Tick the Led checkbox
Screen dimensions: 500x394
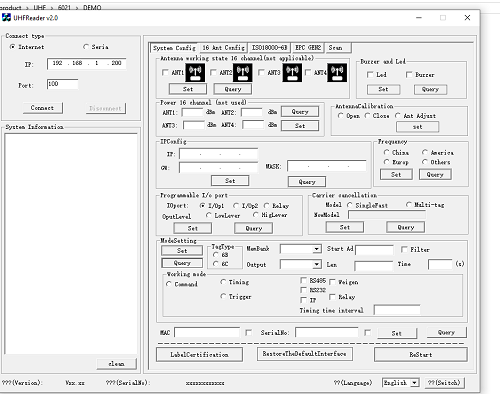(370, 75)
